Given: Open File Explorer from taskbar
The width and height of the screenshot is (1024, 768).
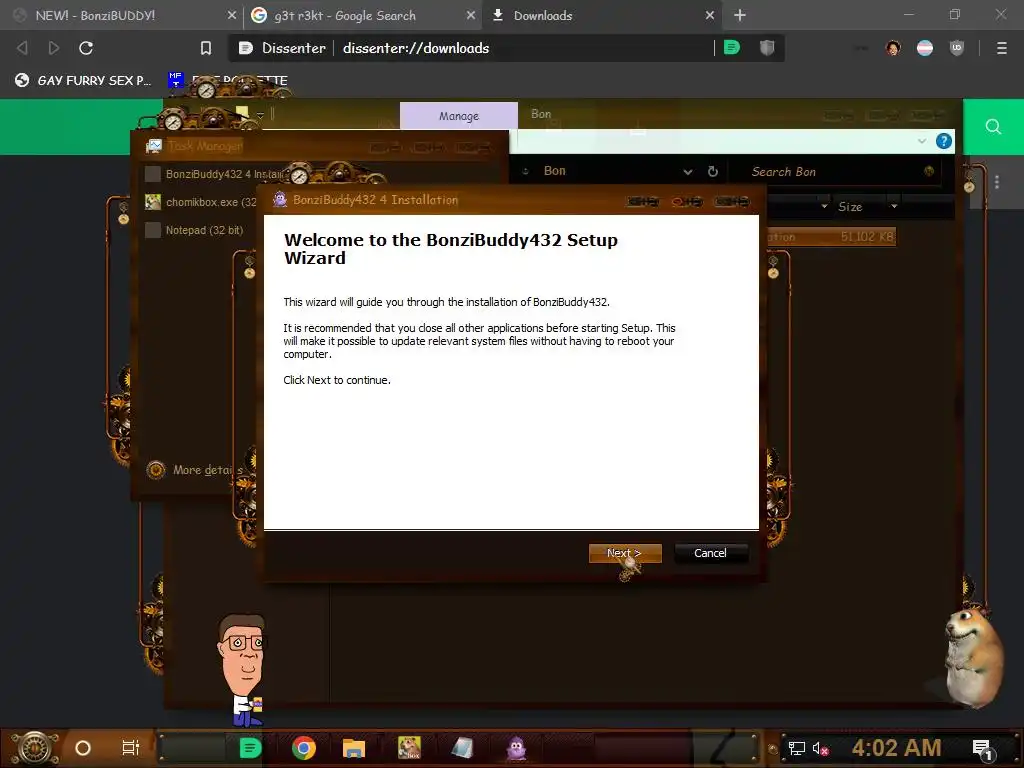Looking at the screenshot, I should click(x=353, y=748).
